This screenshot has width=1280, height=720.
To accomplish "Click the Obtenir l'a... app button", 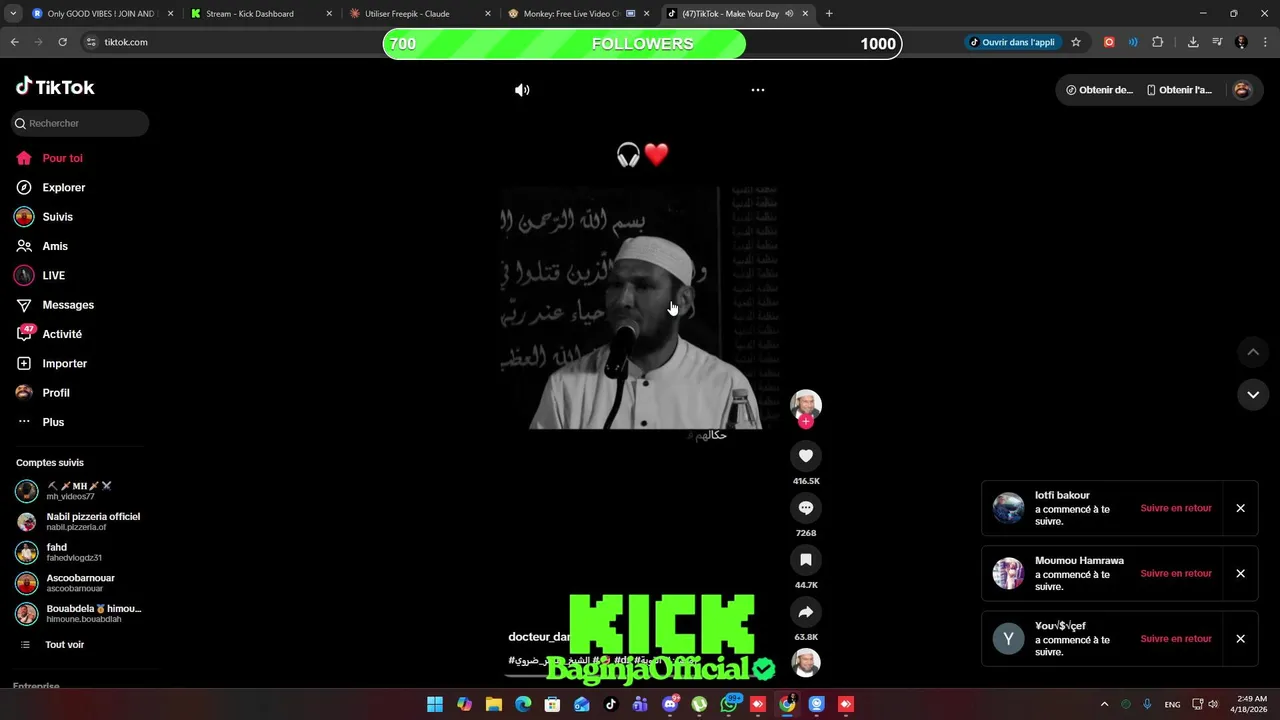I will pos(1179,90).
